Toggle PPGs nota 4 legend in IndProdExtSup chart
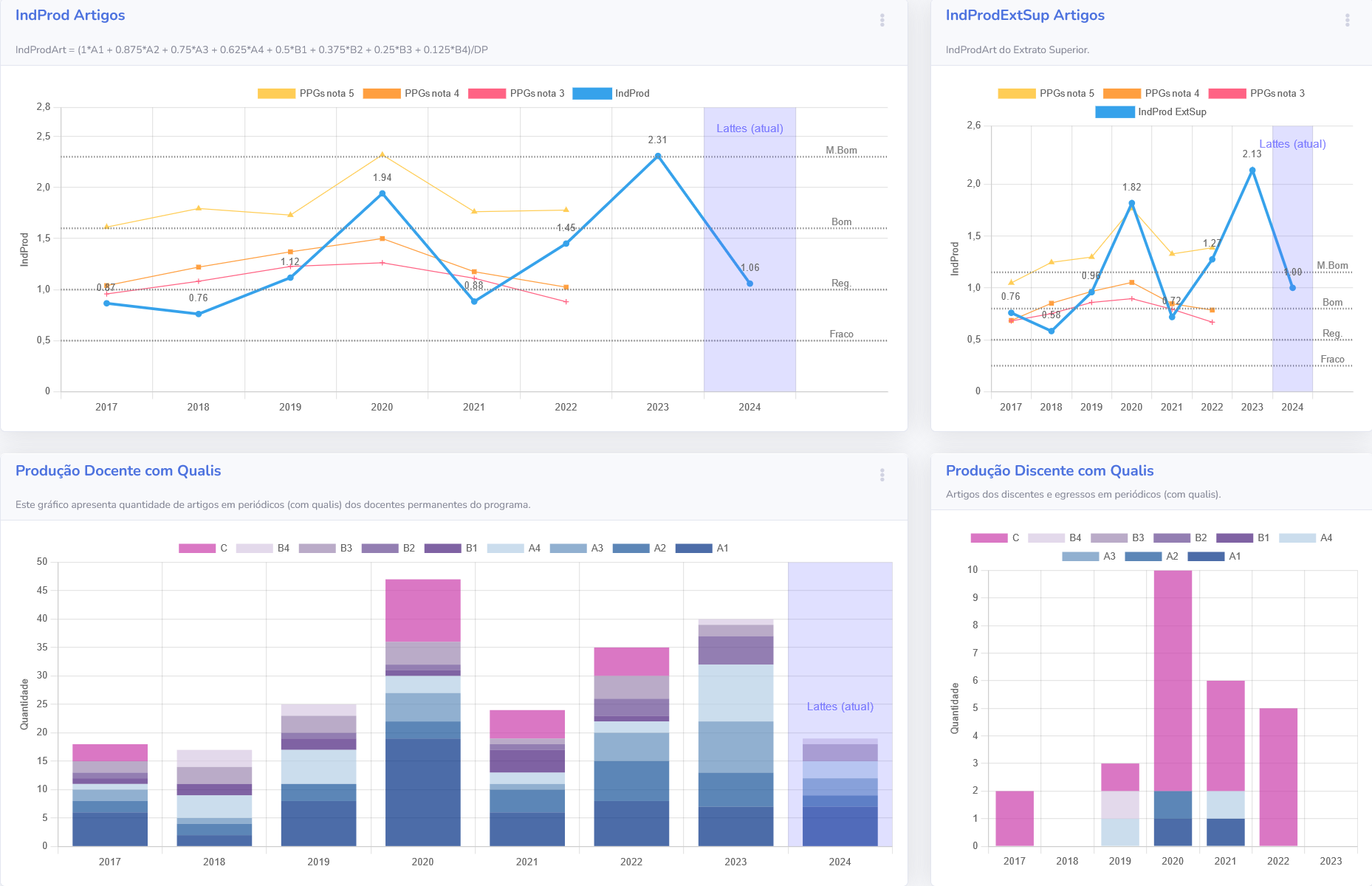Viewport: 1372px width, 886px height. (1151, 93)
